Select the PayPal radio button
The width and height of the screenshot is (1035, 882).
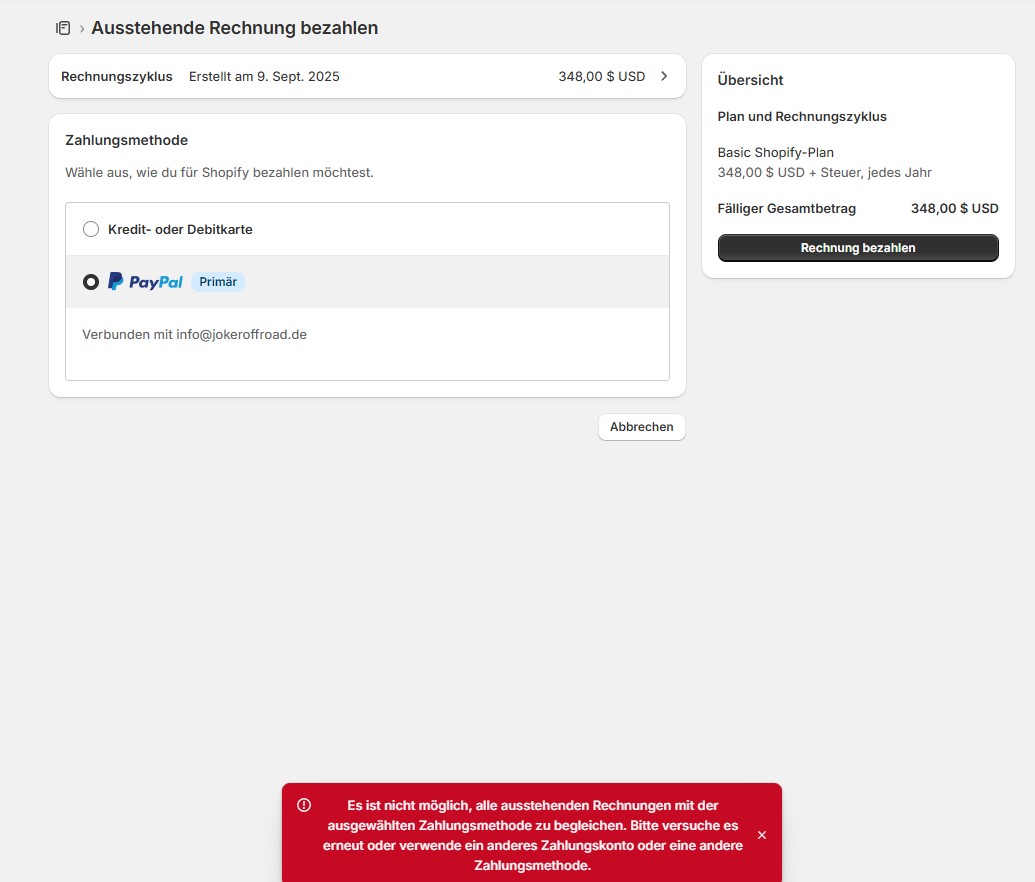point(91,282)
